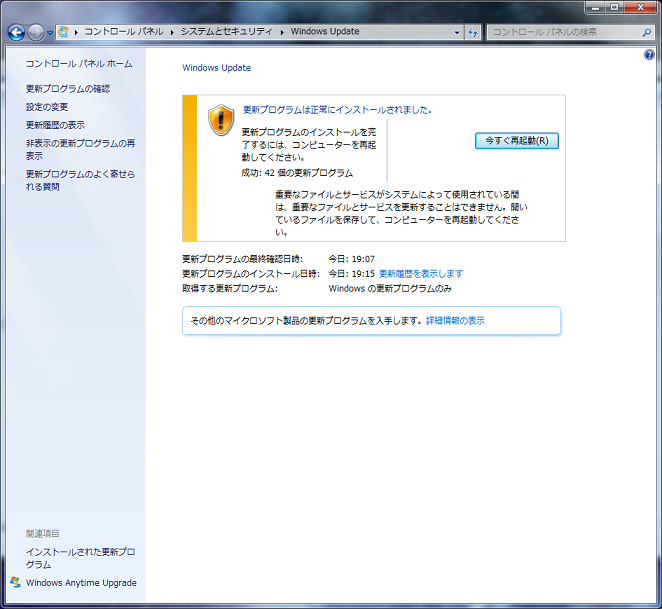The image size is (662, 609).
Task: Click 成功: 42 個の更新プログラム text
Action: pyautogui.click(x=297, y=173)
